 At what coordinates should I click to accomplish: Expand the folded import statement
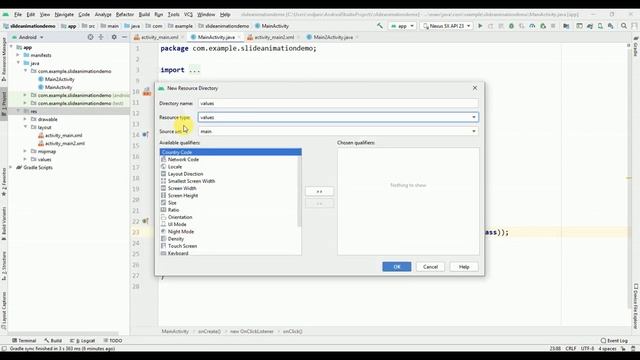coord(195,70)
